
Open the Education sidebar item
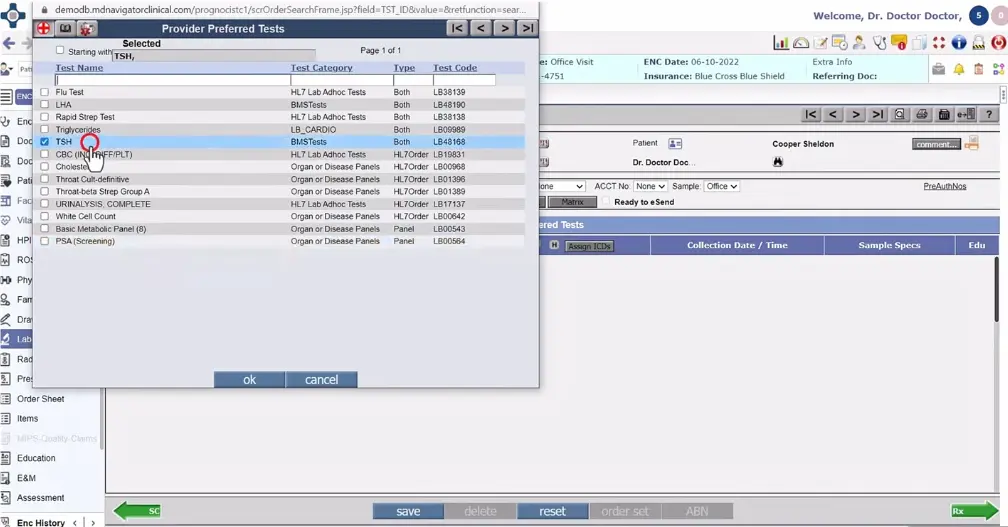tap(36, 458)
